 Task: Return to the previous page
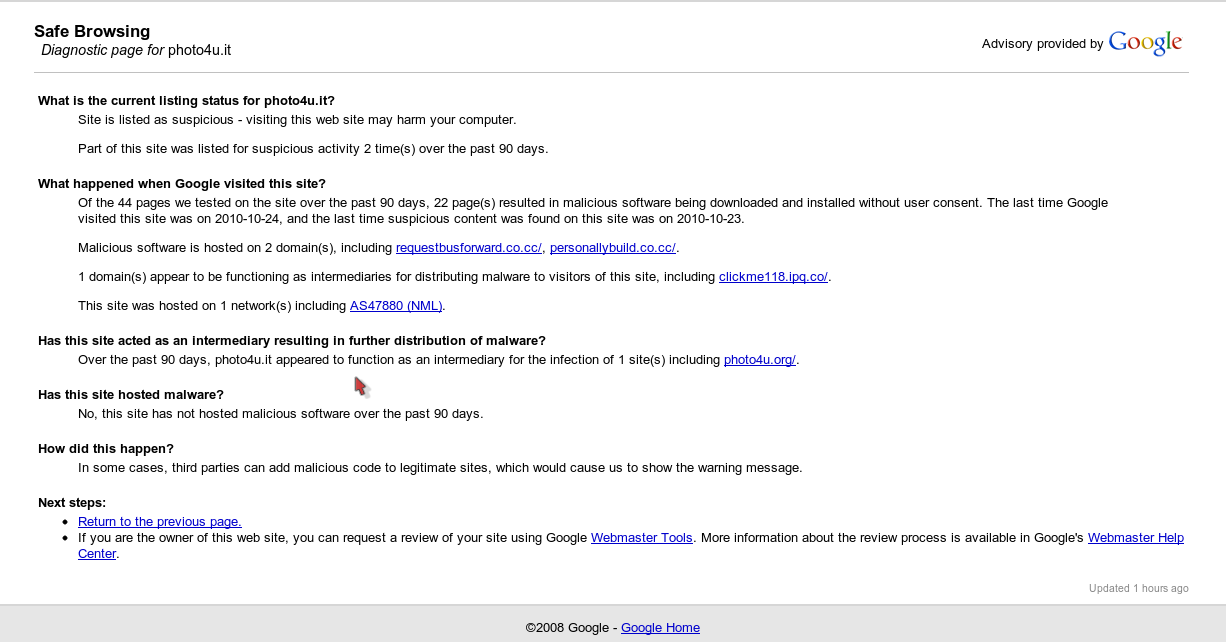coord(159,521)
